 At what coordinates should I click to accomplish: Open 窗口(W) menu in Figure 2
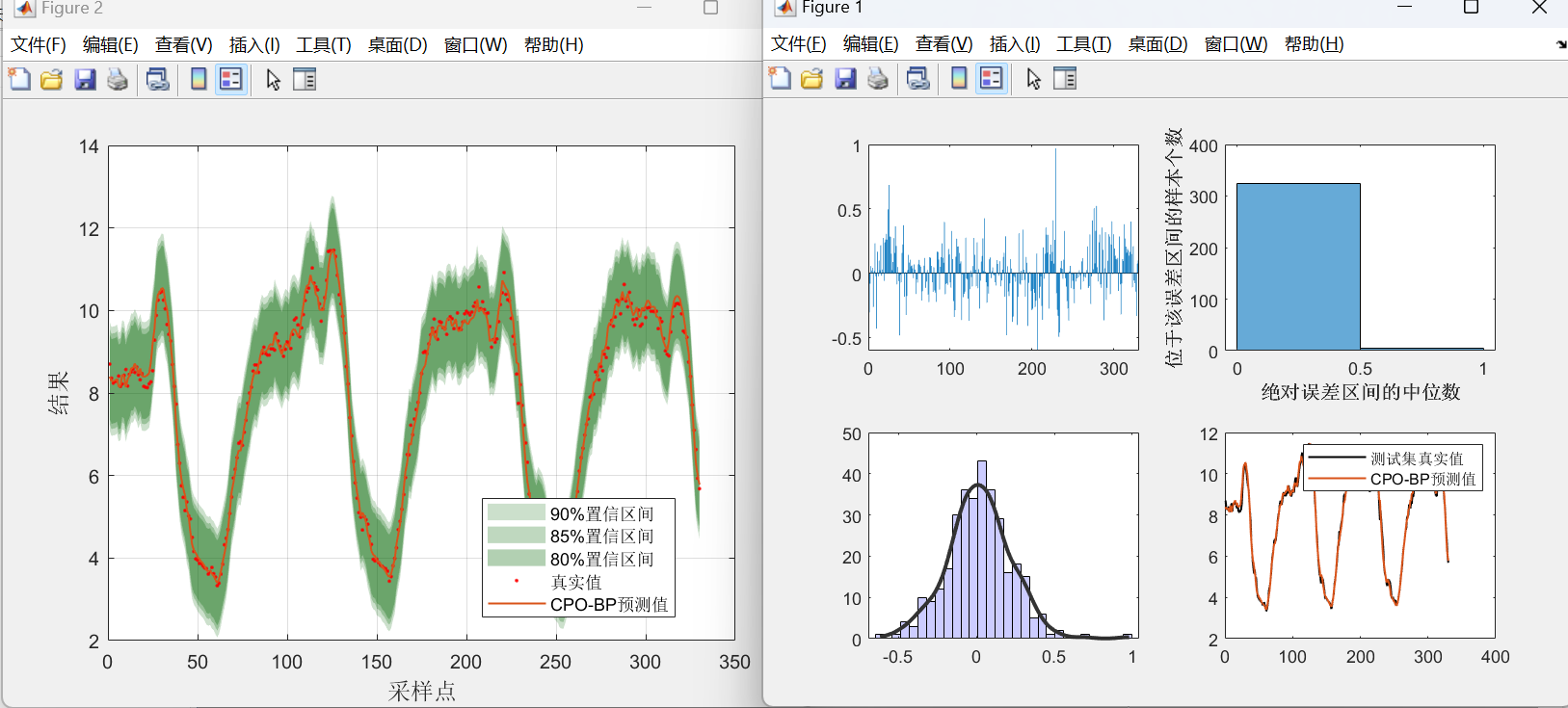pos(476,45)
